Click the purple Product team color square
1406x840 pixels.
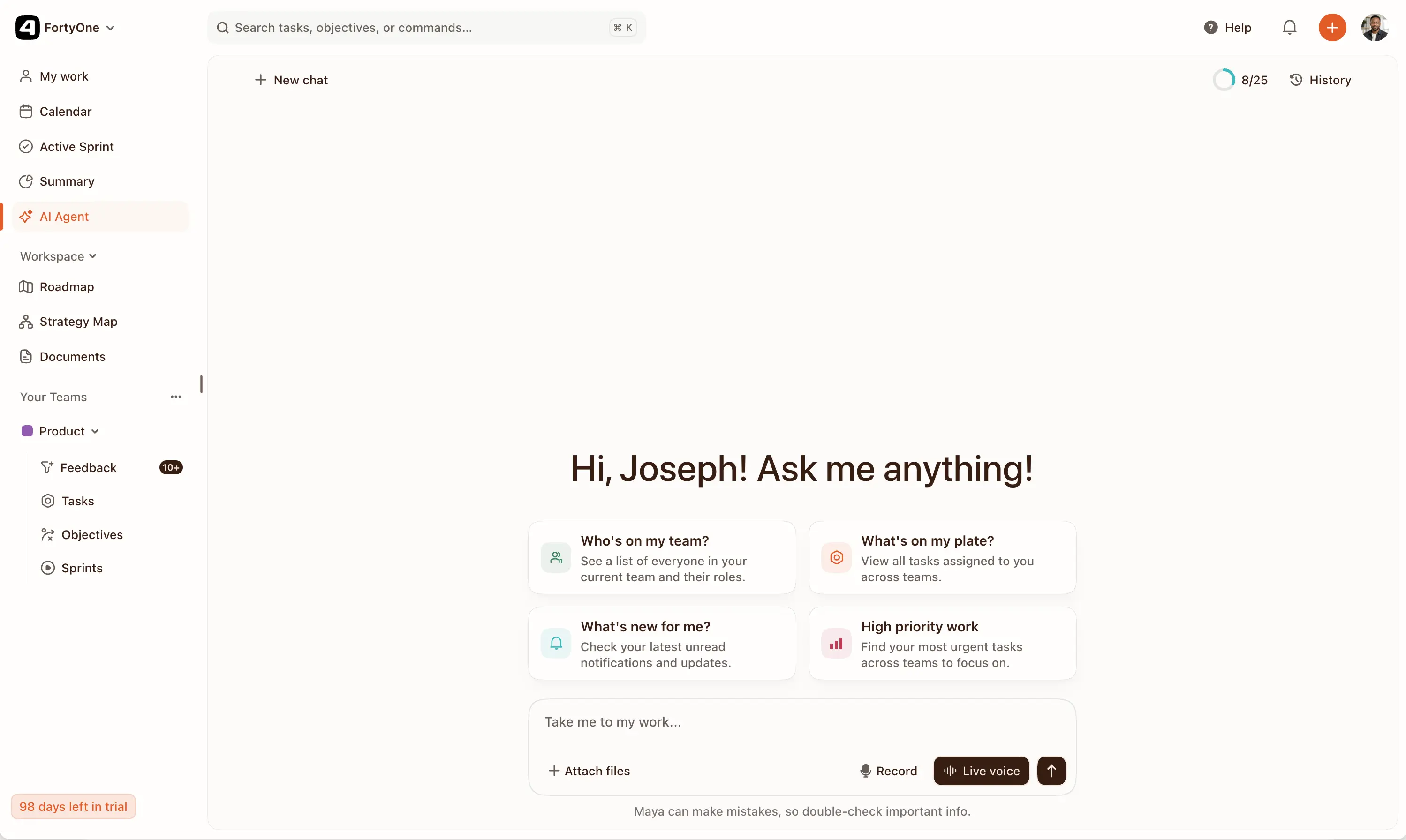point(27,431)
